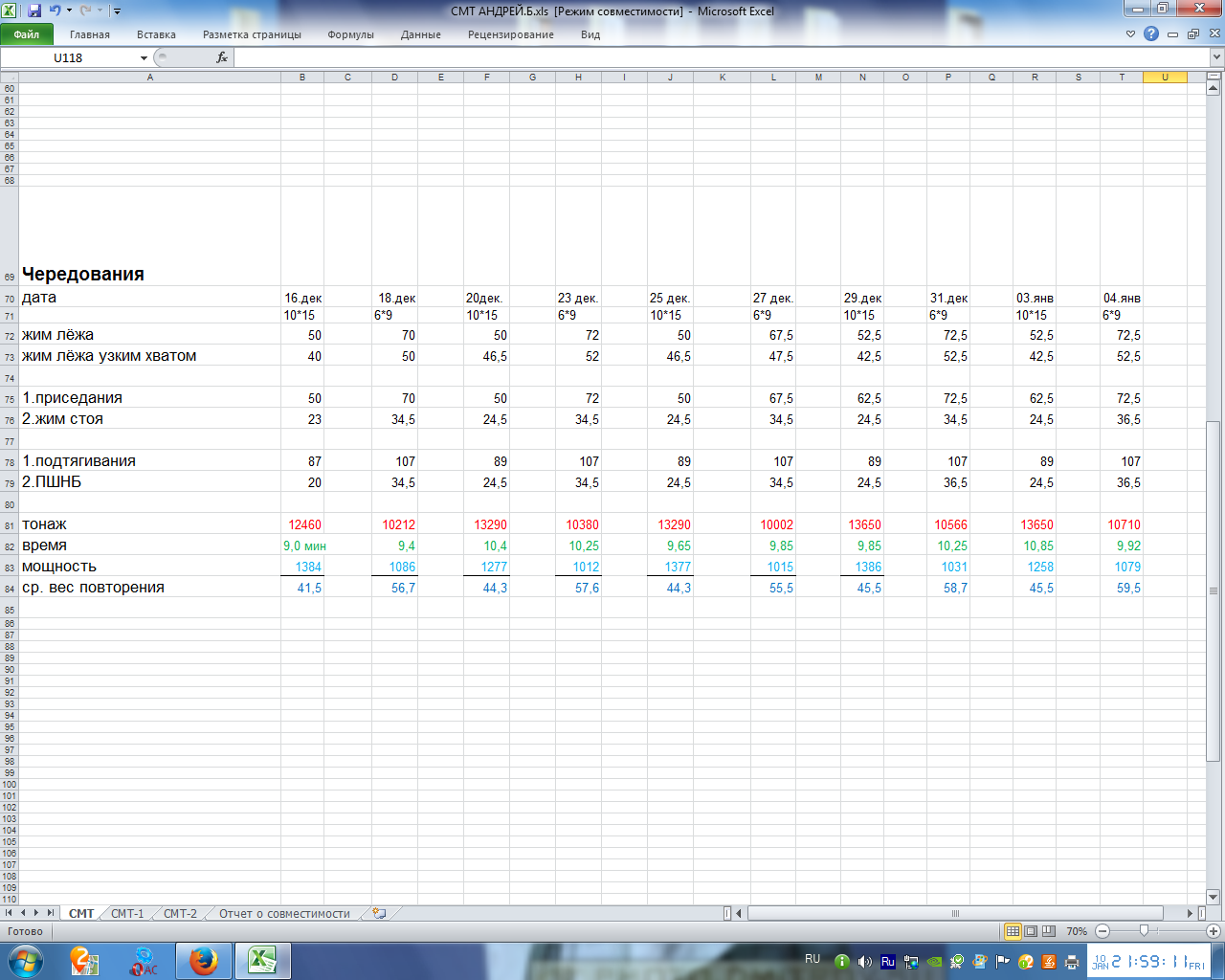
Task: Click the green Файл button
Action: click(x=27, y=34)
